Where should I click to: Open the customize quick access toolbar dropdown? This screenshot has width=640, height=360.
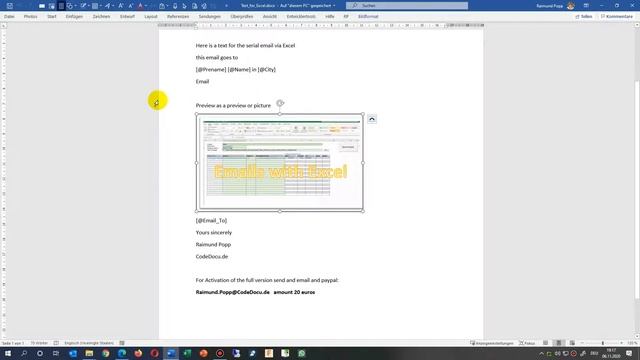pos(227,6)
